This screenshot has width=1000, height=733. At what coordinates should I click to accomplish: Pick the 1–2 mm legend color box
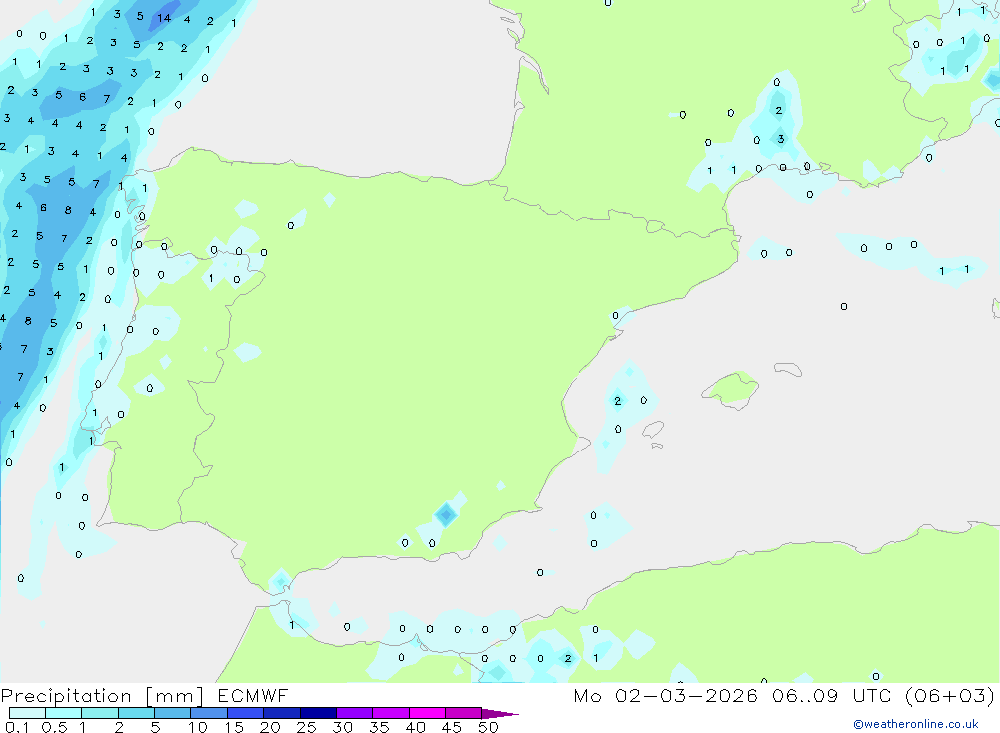tap(100, 713)
